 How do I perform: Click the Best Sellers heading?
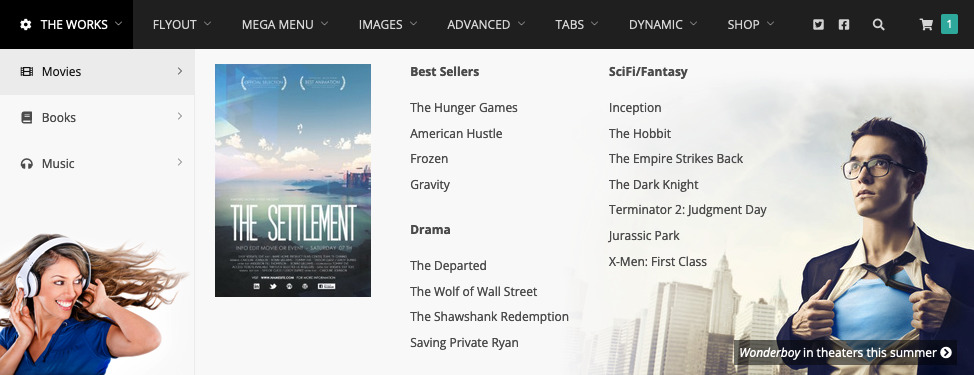444,71
